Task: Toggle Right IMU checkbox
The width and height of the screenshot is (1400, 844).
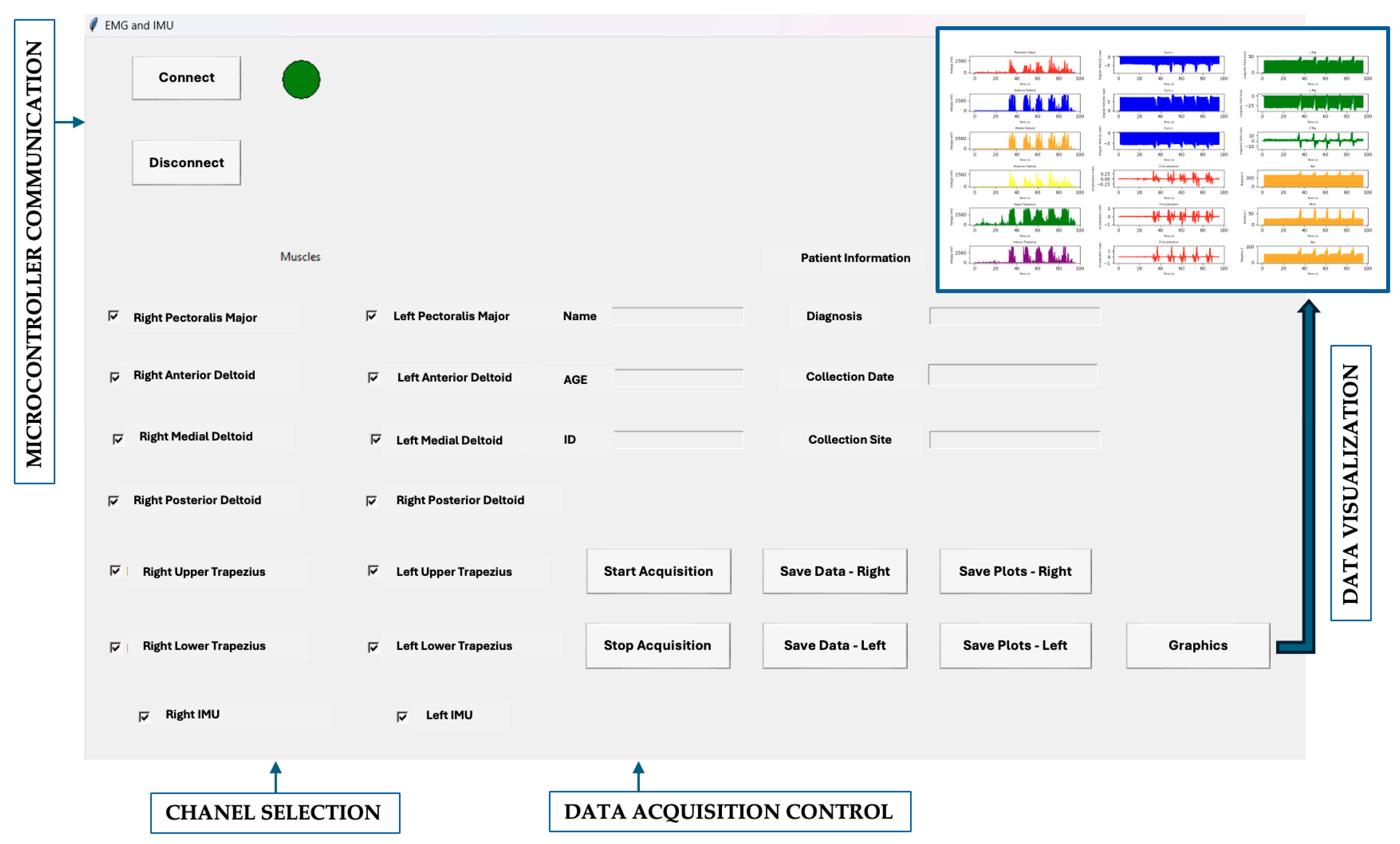Action: 144,717
